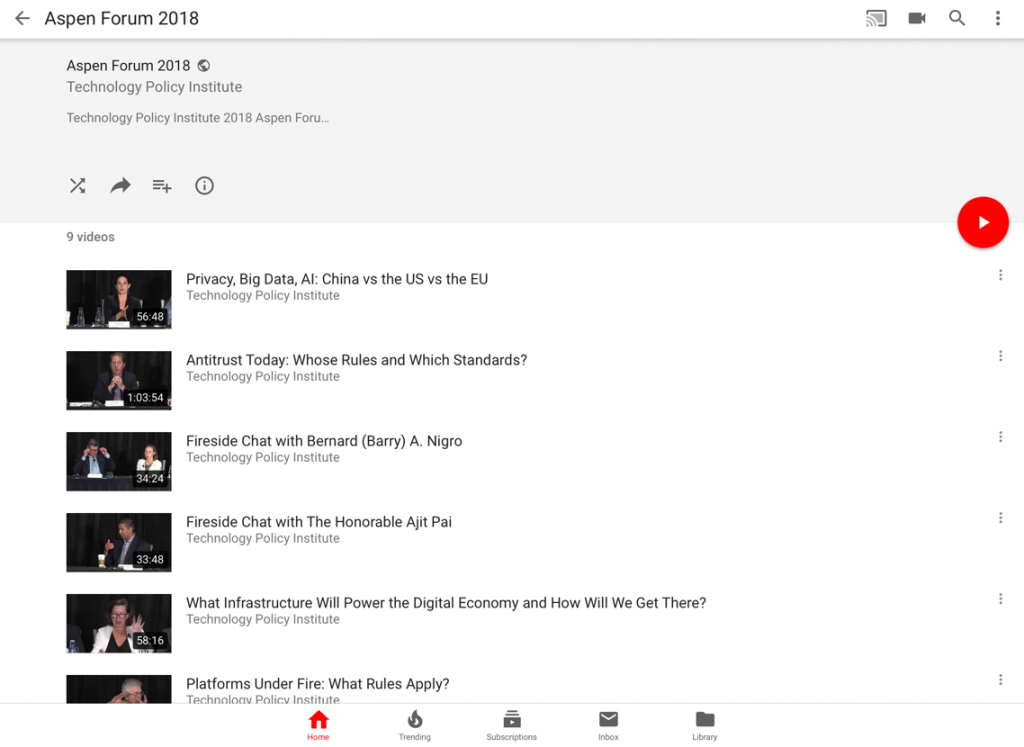This screenshot has height=747, width=1024.
Task: Open Fireside Chat with Bernard Nigro video
Action: pos(324,441)
